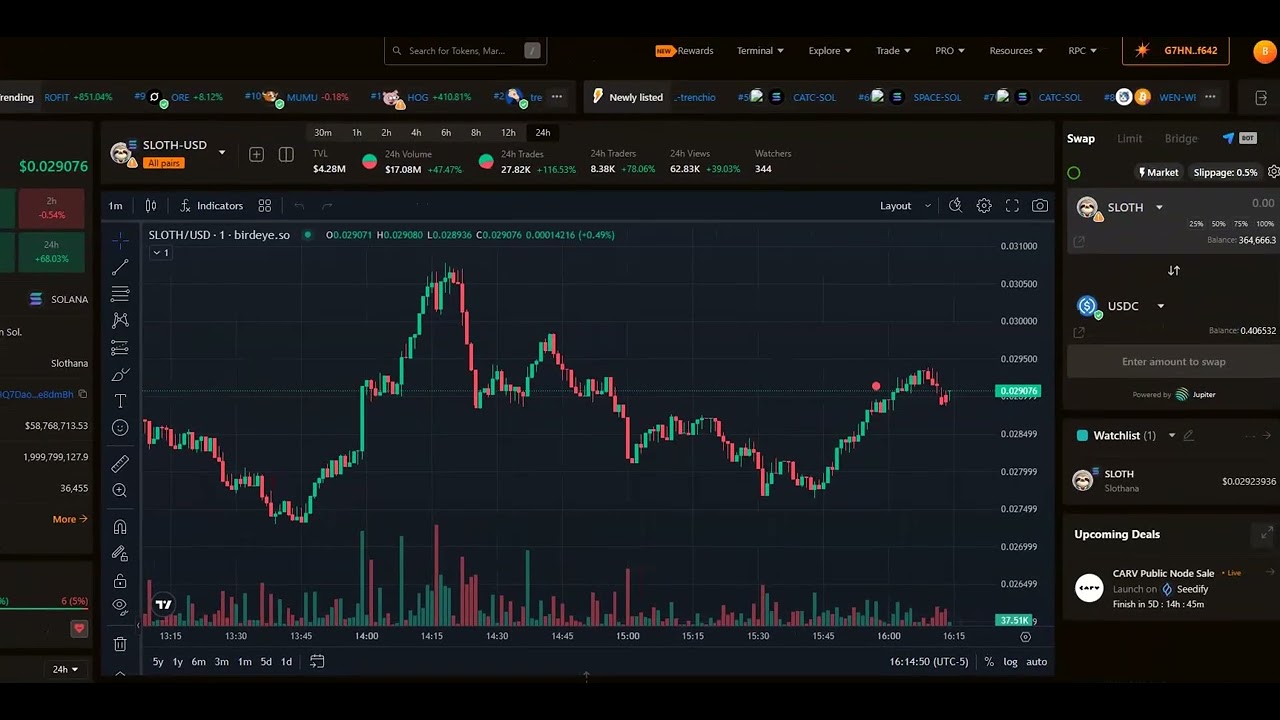The height and width of the screenshot is (720, 1280).
Task: Set swap amount to 100%
Action: click(x=1265, y=224)
